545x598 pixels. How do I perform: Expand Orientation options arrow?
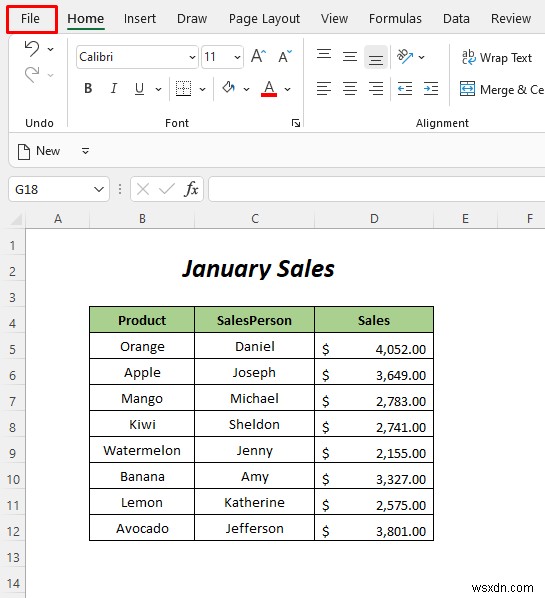click(x=421, y=57)
